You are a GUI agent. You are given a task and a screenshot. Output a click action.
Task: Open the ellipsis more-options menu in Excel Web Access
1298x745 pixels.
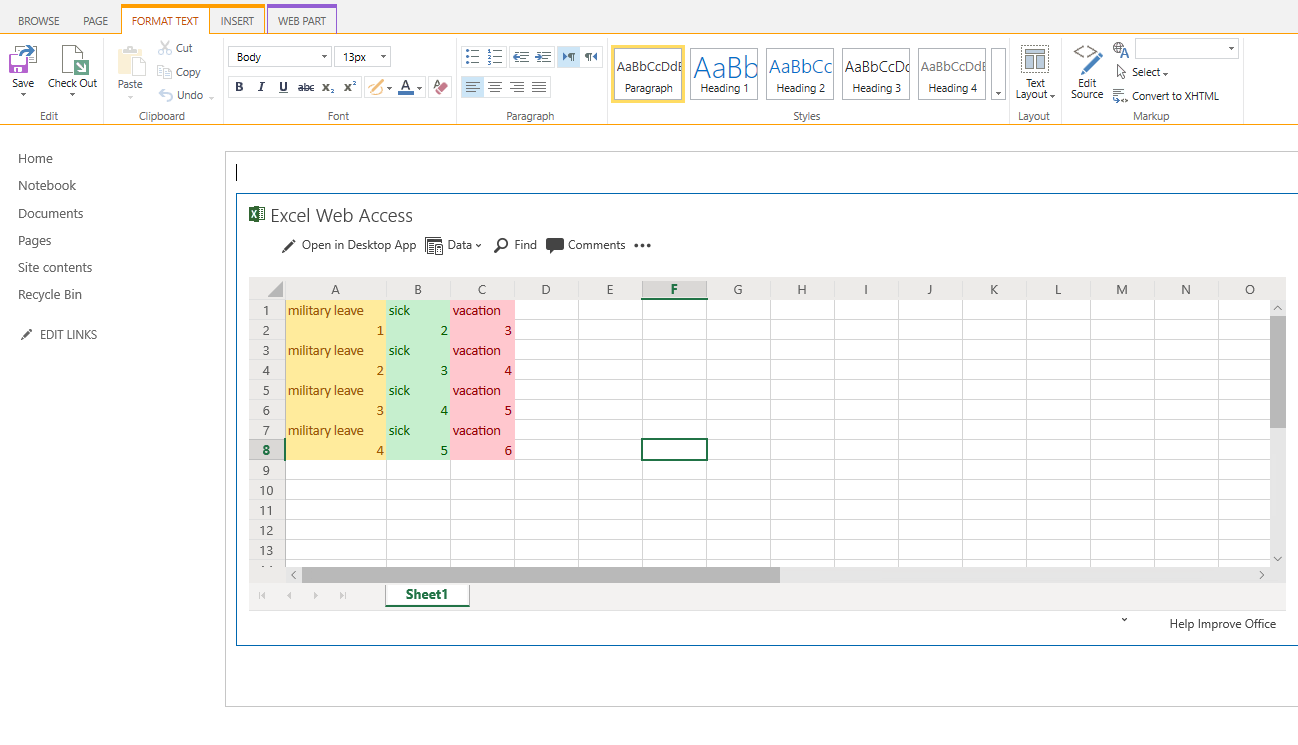pos(642,245)
